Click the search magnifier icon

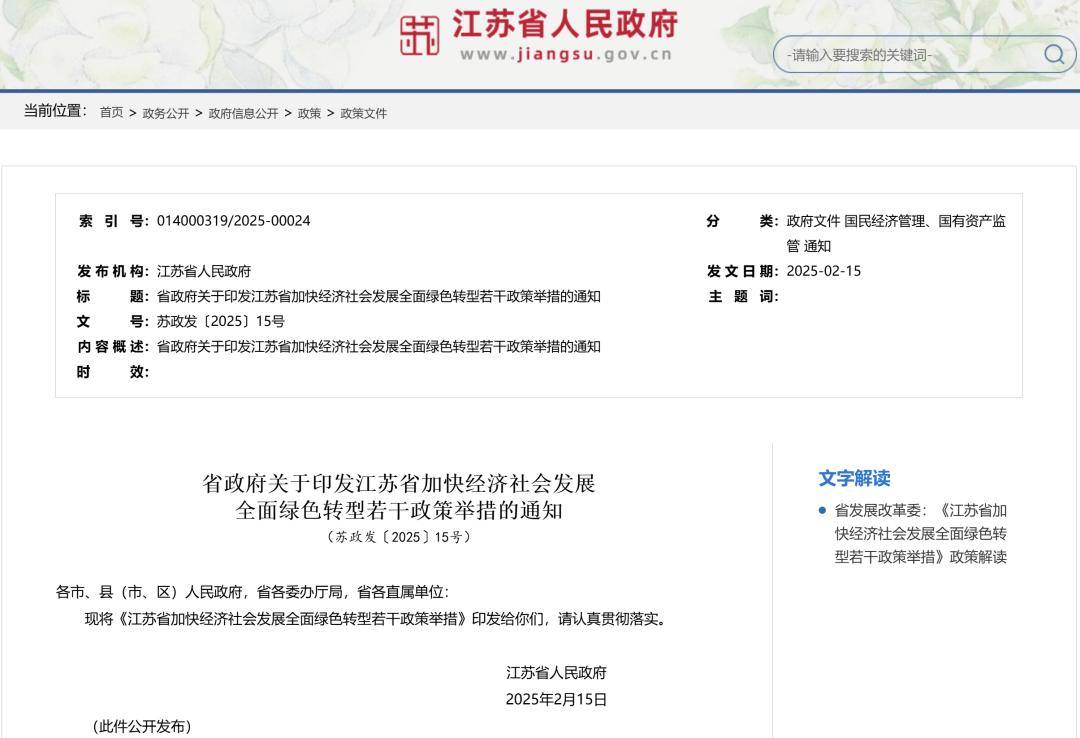click(x=1054, y=54)
